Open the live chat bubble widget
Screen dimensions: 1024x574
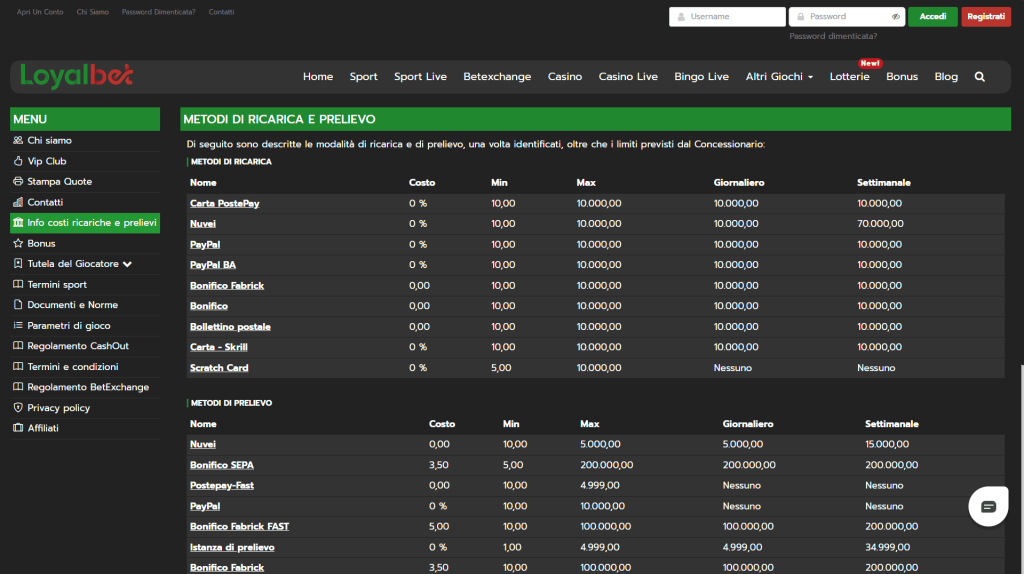988,507
